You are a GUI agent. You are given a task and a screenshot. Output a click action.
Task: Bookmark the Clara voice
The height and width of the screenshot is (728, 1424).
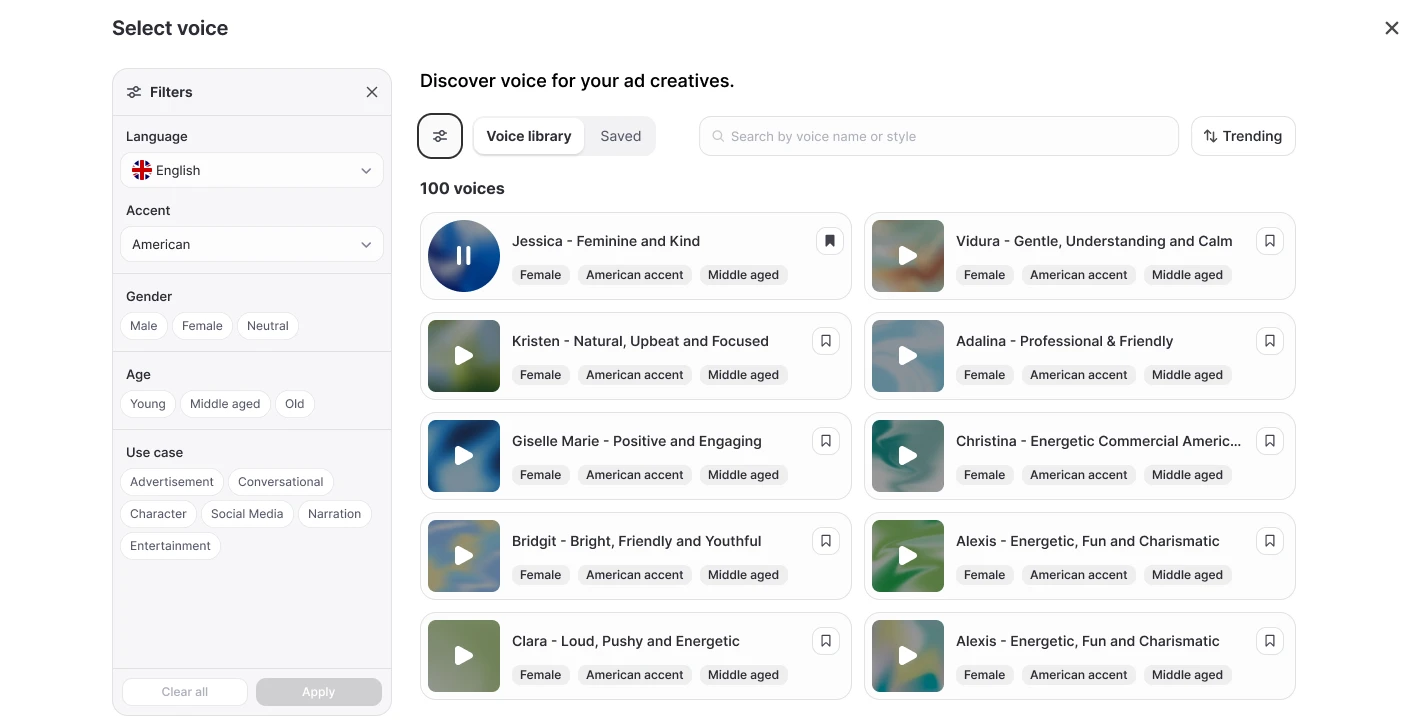pos(826,641)
